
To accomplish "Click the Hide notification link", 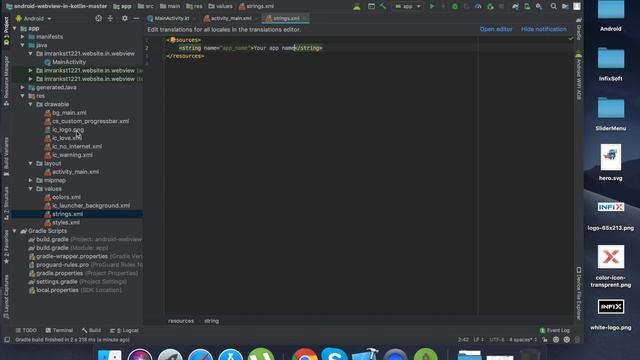I will point(544,29).
